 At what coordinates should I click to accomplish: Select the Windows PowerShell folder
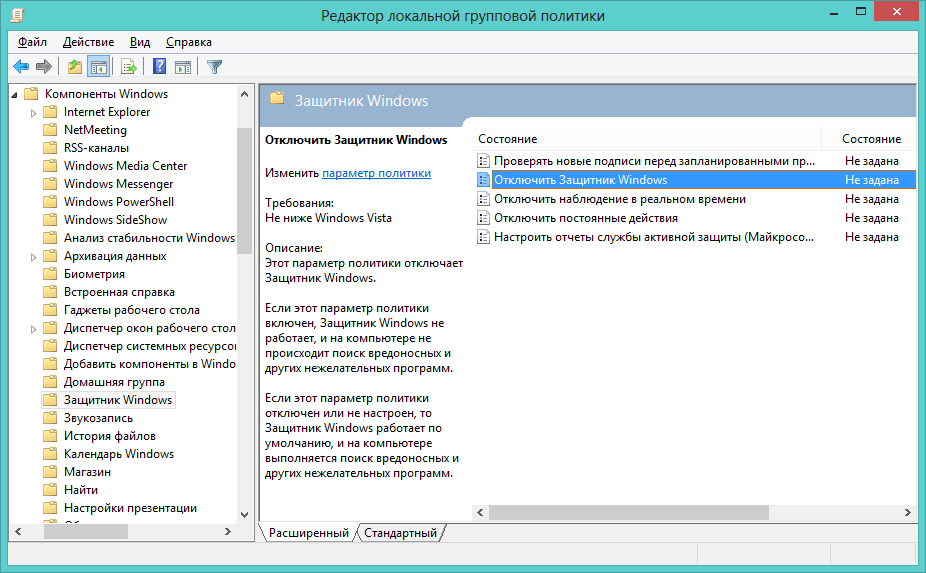coord(119,202)
